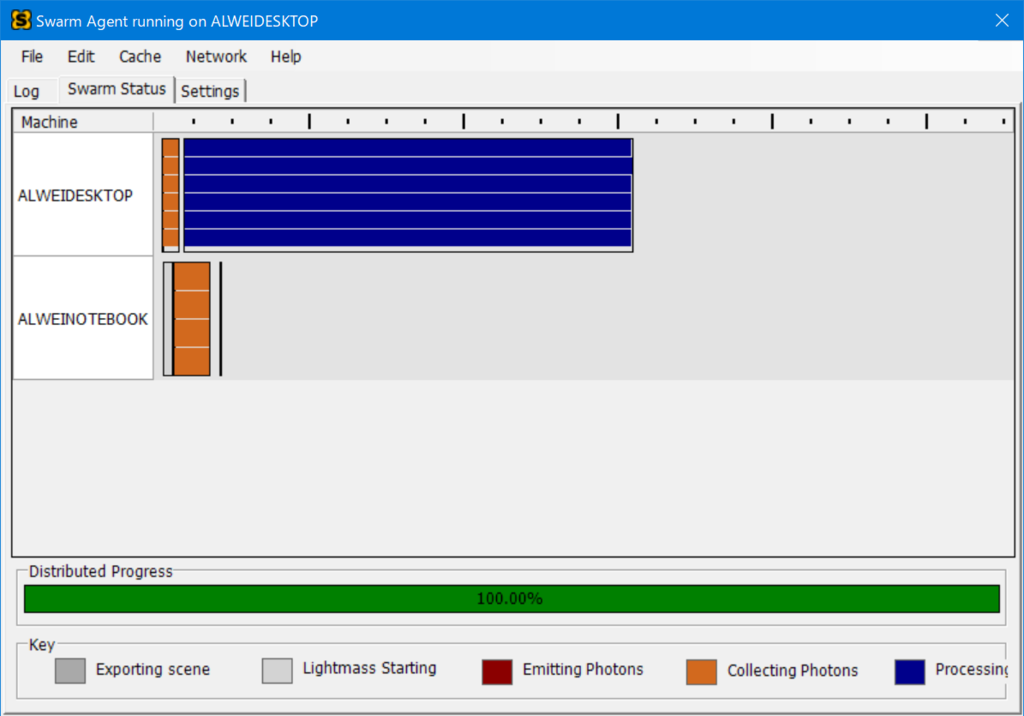Click the Collecting Photons orange swatch
The height and width of the screenshot is (716, 1024).
click(701, 672)
